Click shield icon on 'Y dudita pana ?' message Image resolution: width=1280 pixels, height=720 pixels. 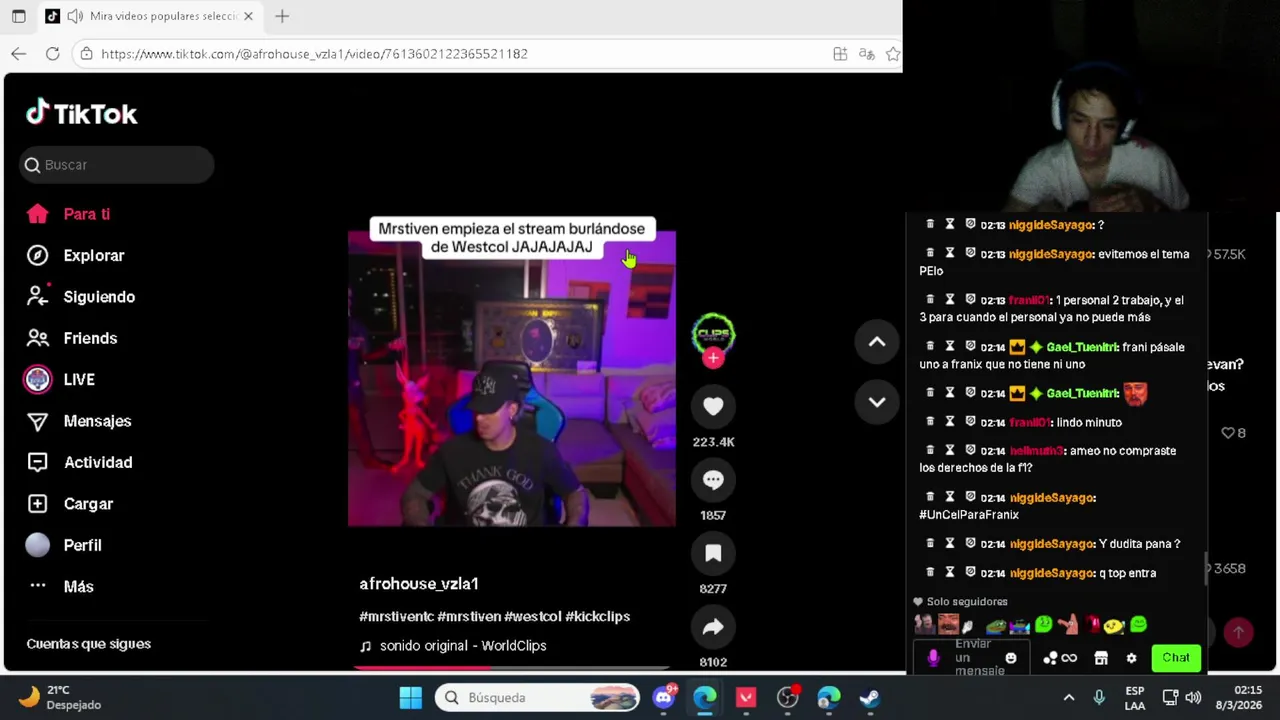click(x=970, y=543)
